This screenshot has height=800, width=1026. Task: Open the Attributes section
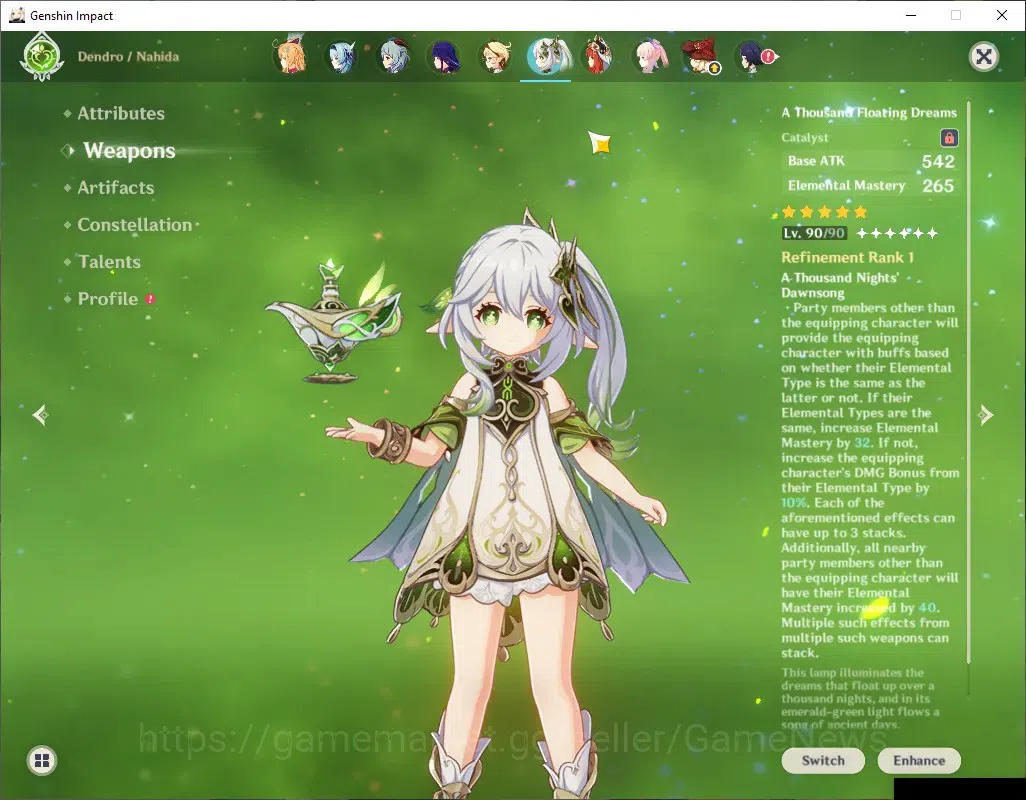[x=121, y=113]
